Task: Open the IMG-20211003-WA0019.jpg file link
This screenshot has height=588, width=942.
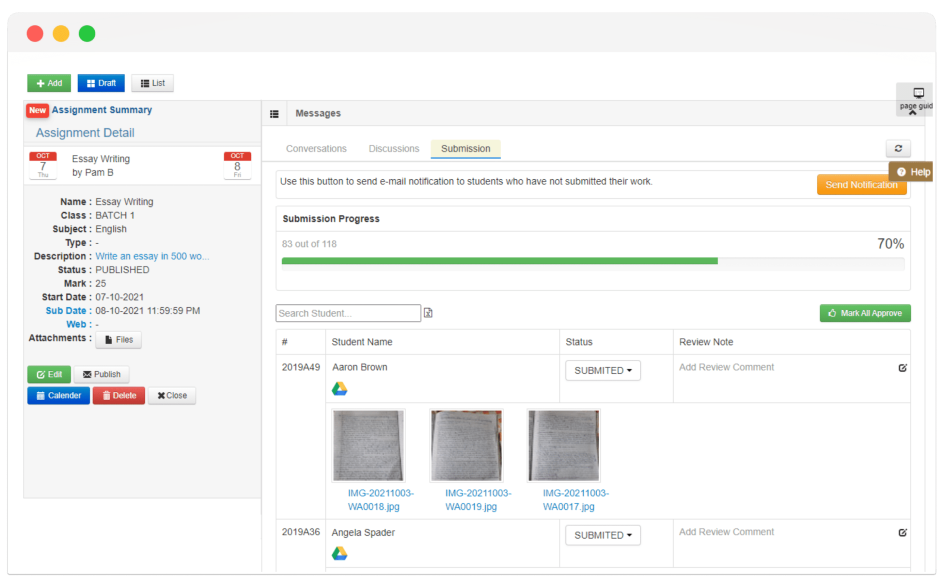Action: 478,500
